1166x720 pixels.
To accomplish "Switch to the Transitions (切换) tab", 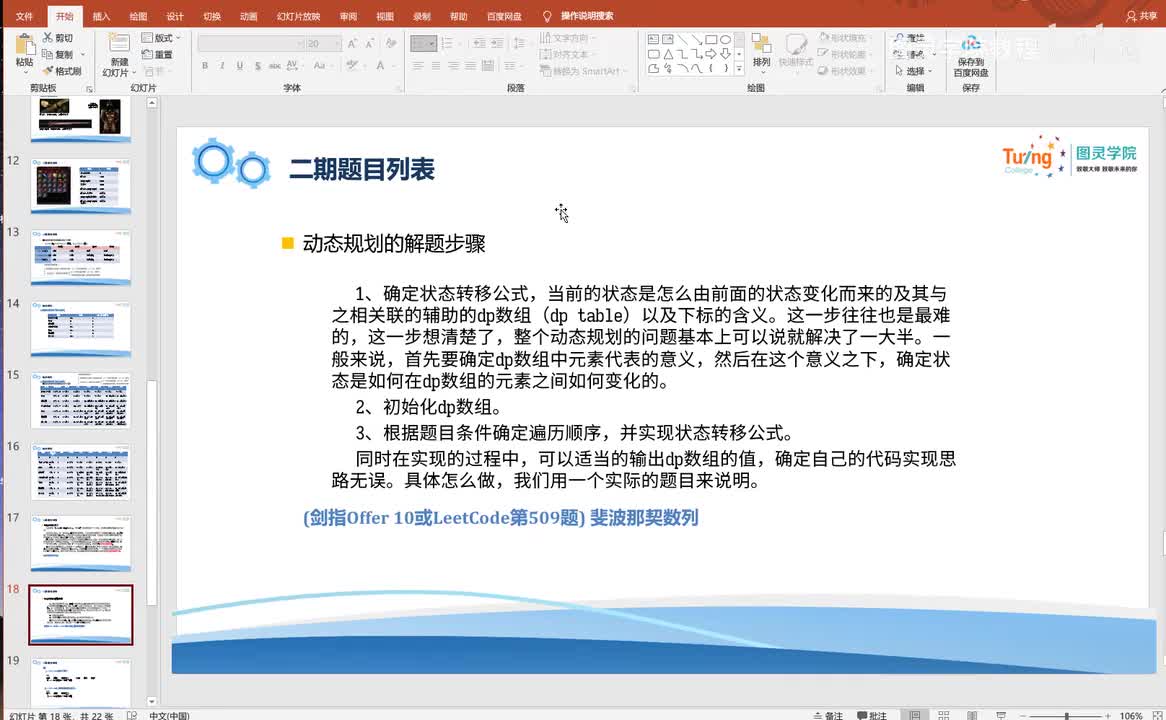I will point(212,16).
